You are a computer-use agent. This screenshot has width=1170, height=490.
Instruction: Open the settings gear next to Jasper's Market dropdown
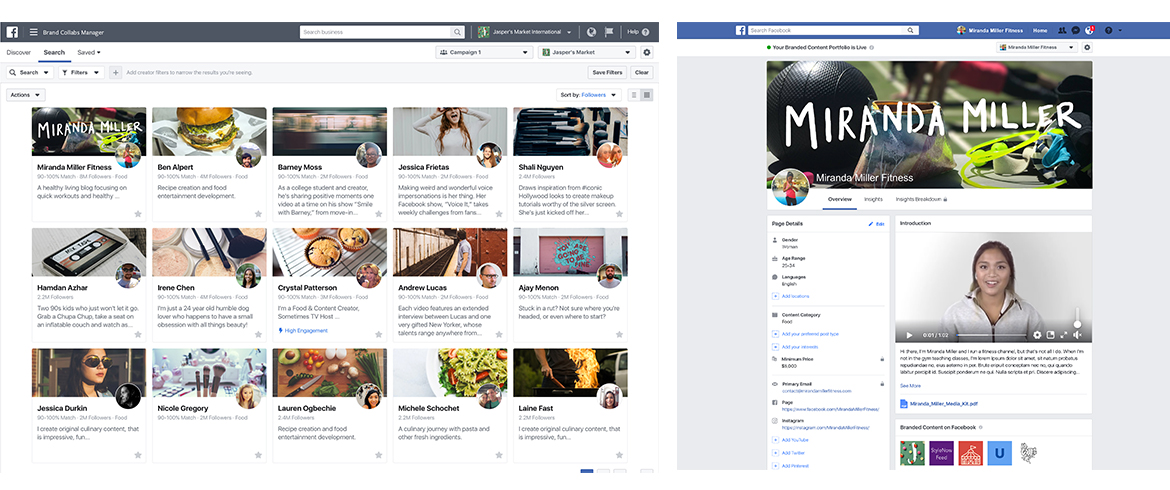tap(646, 53)
